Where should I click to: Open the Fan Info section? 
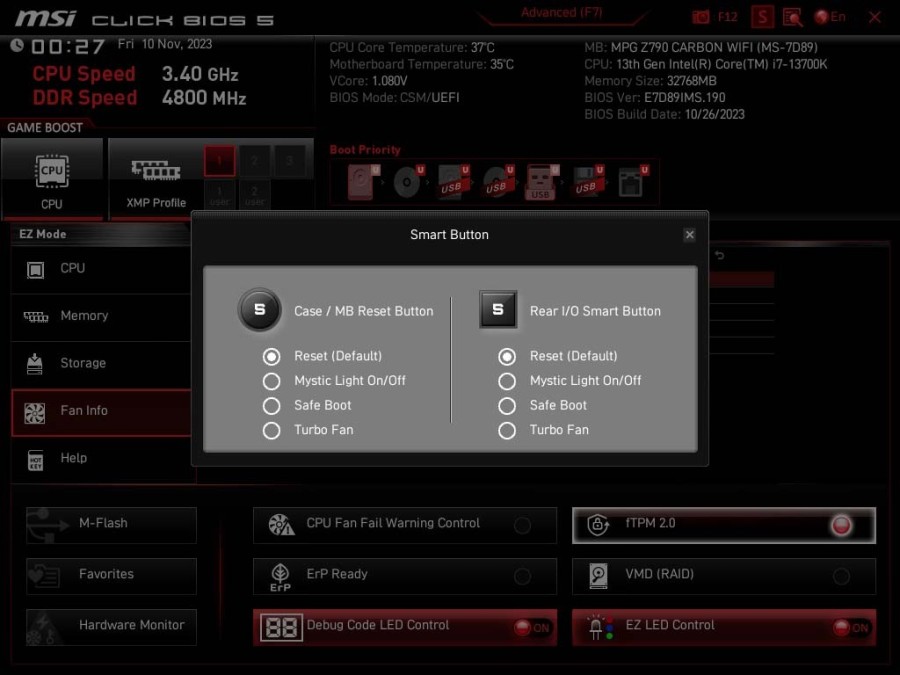point(101,412)
